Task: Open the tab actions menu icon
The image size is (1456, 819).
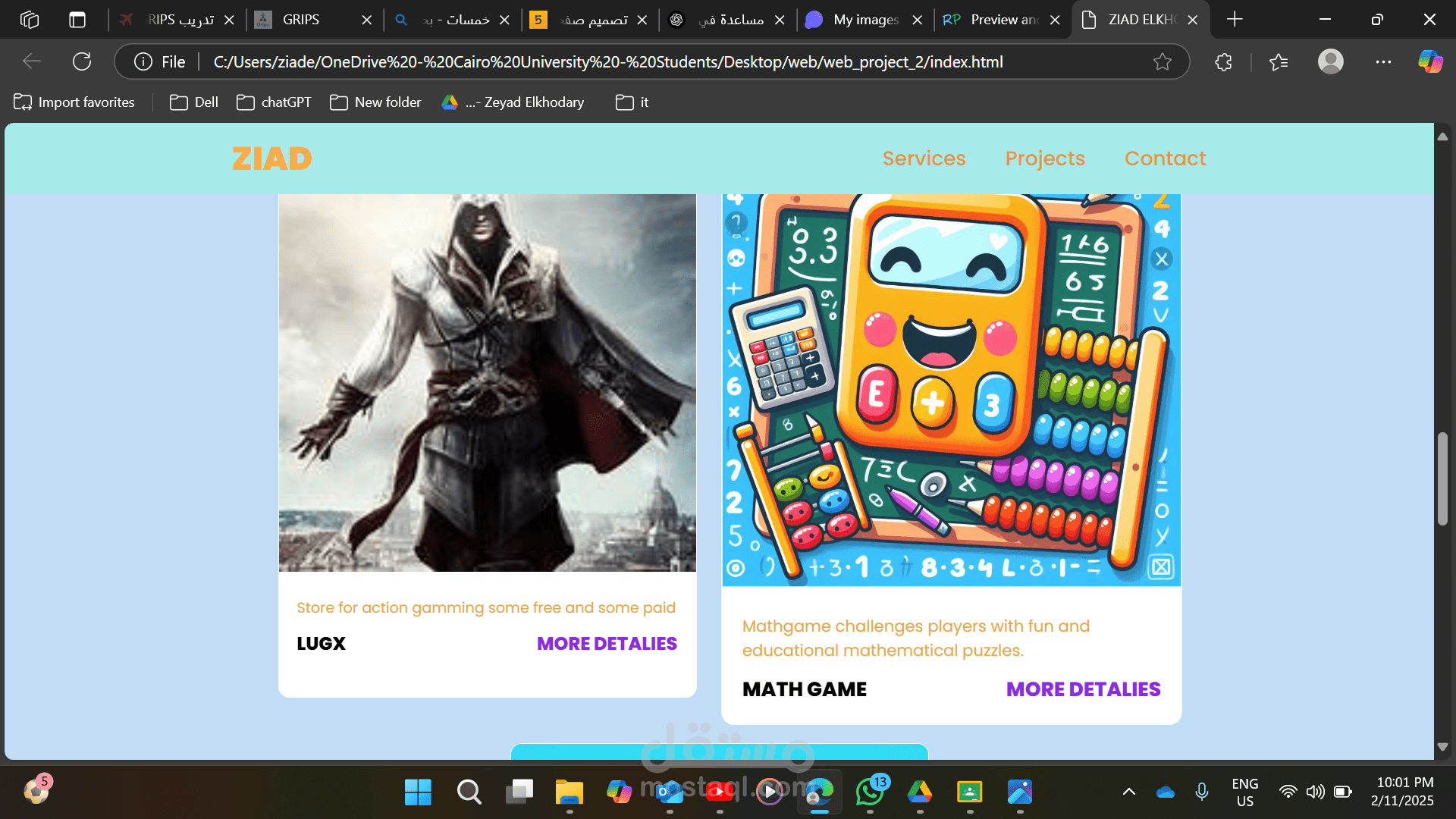Action: [x=77, y=20]
